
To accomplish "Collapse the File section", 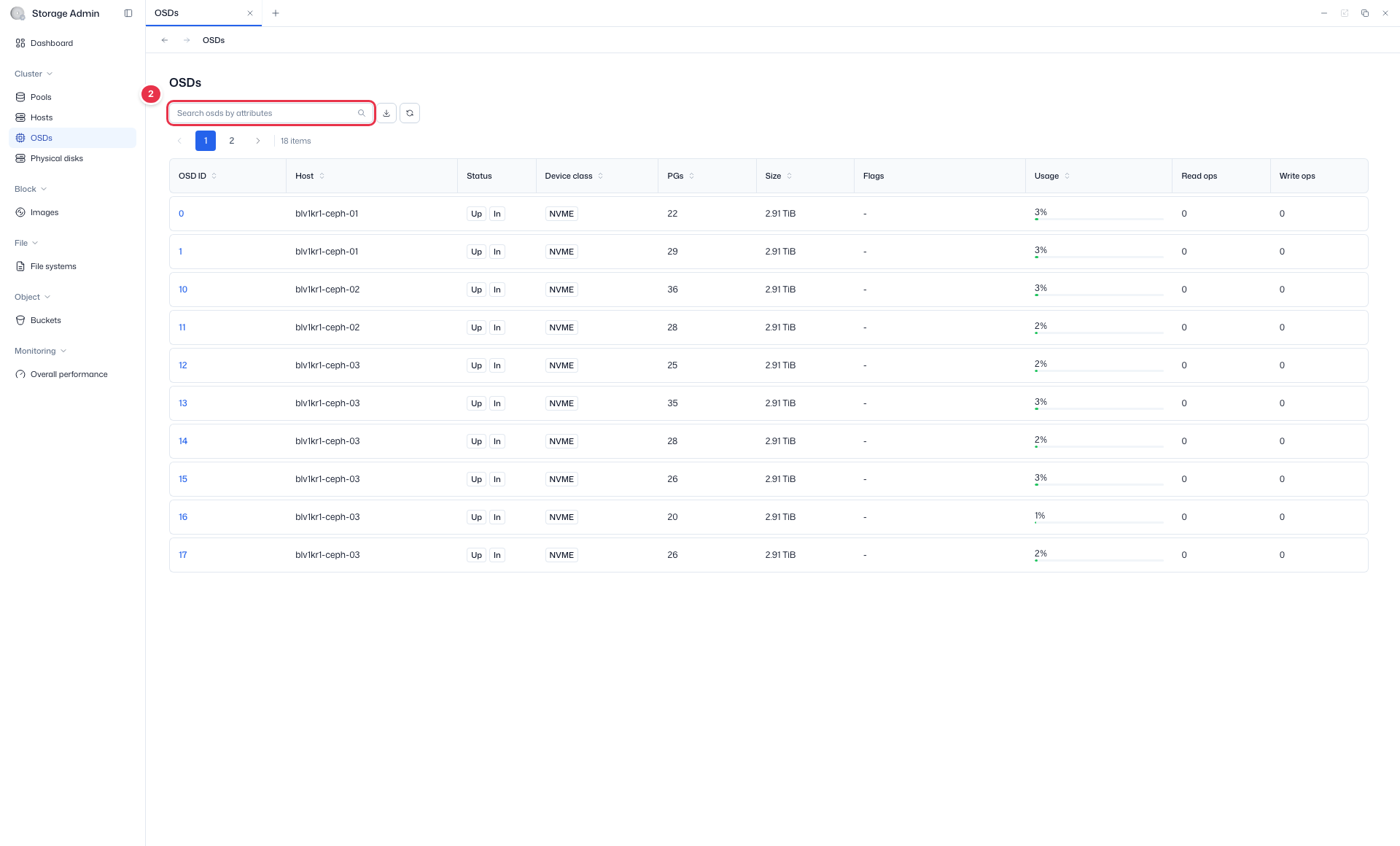I will 26,243.
